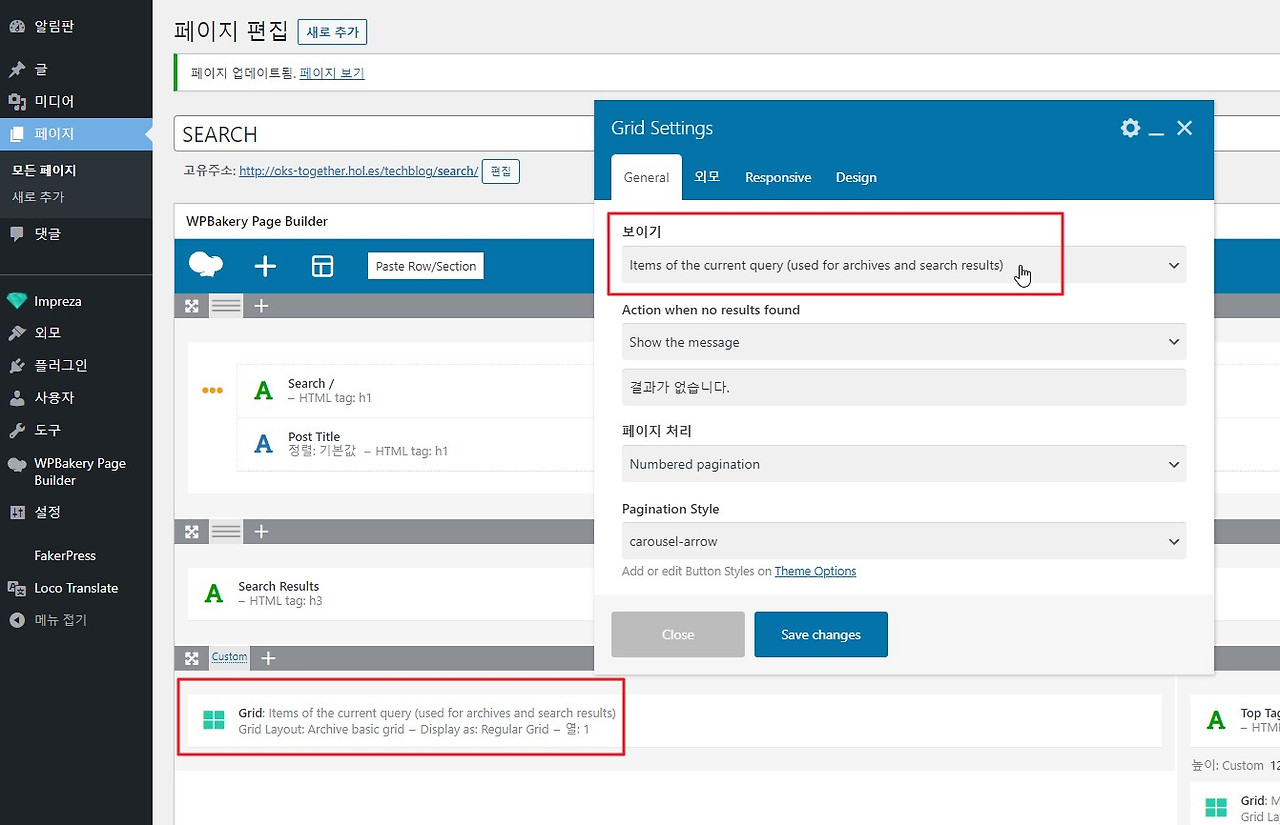Viewport: 1280px width, 825px height.
Task: Choose 새로 추가 in the sidebar submenu
Action: (38, 197)
